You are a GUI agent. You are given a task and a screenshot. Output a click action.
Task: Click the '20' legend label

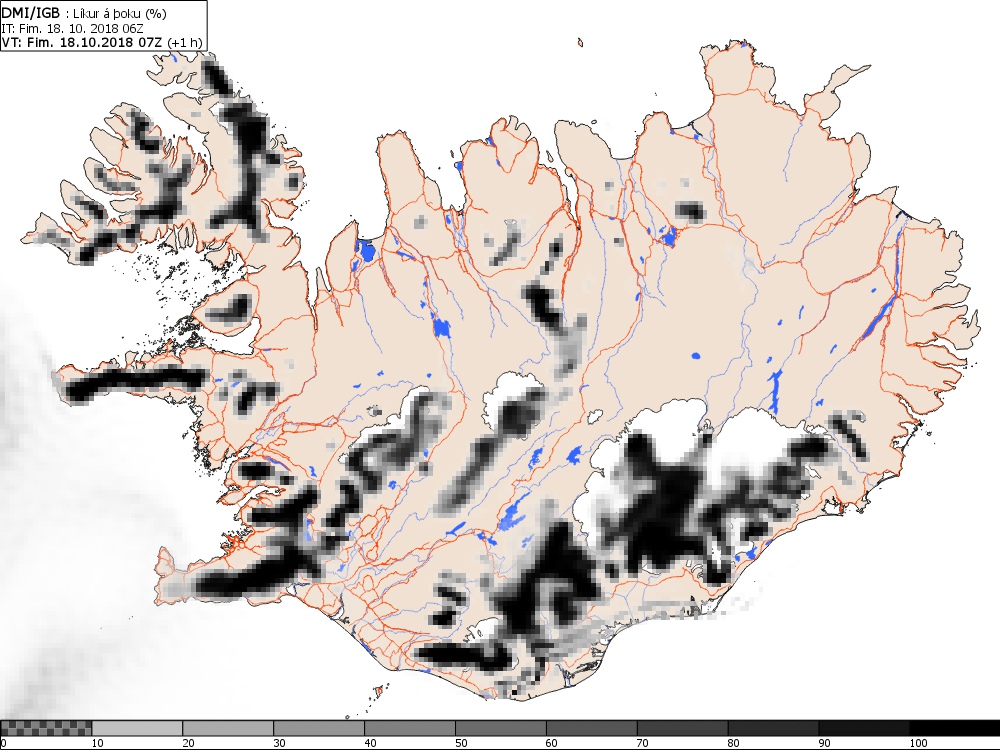(x=189, y=743)
